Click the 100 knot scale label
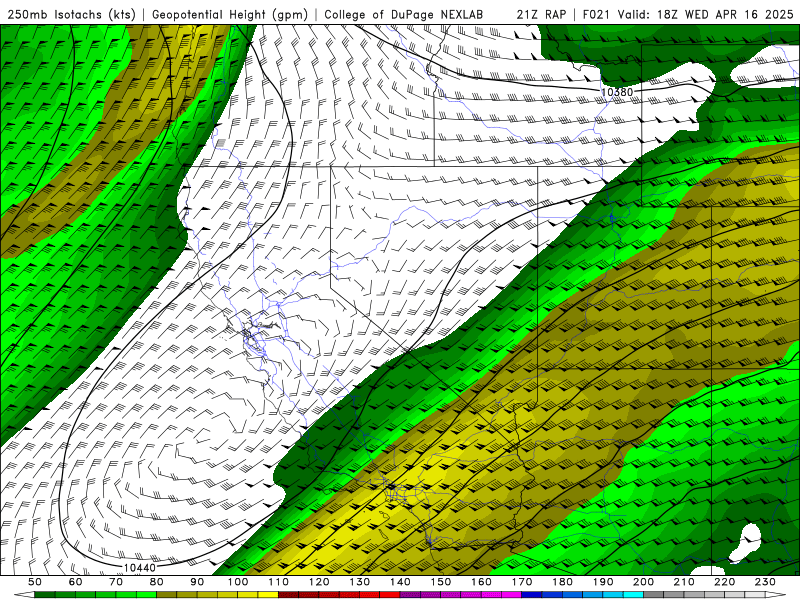The width and height of the screenshot is (800, 600). point(238,582)
